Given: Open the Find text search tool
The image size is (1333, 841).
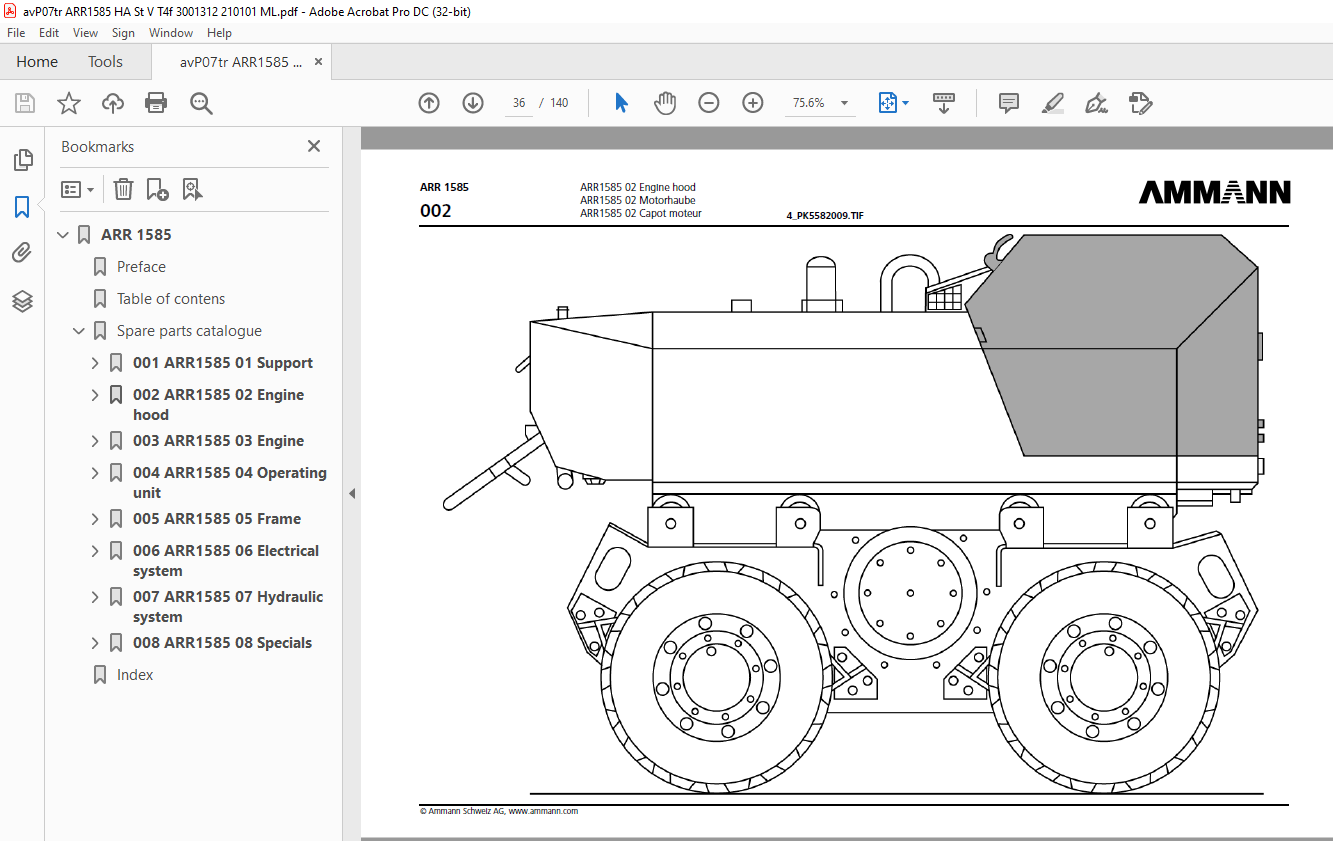Looking at the screenshot, I should tap(201, 103).
